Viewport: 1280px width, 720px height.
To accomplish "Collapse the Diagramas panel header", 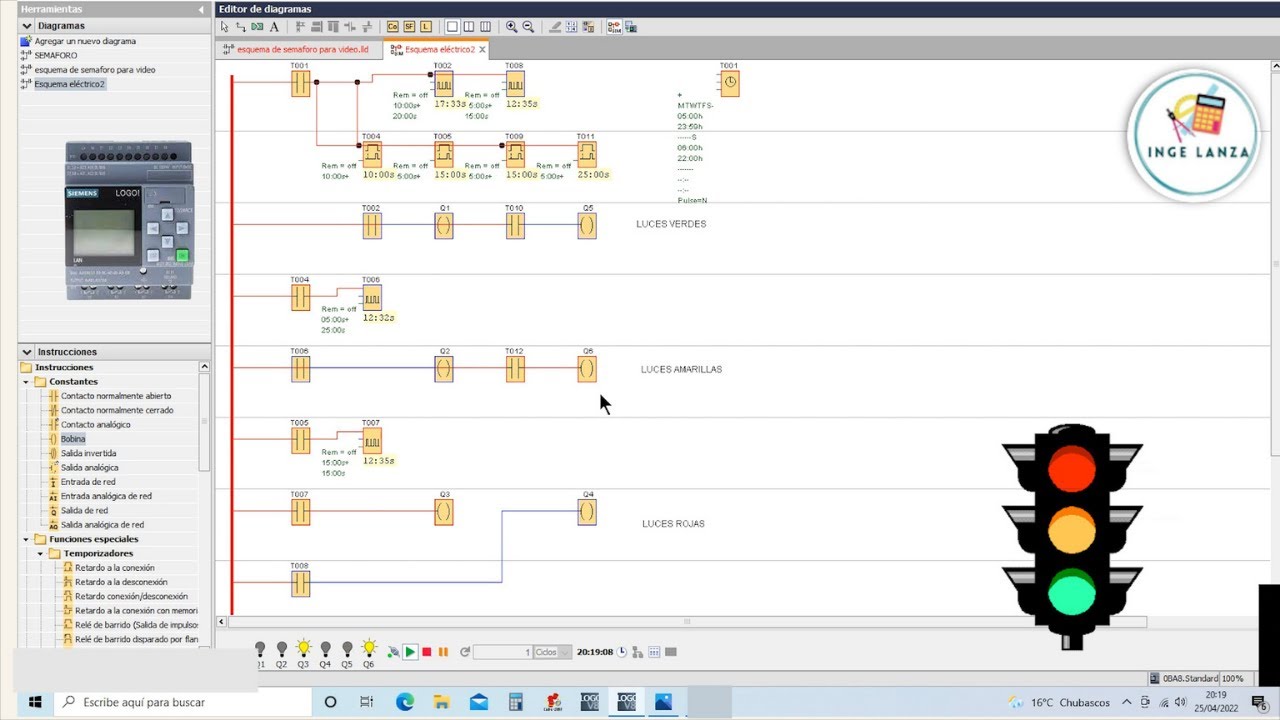I will pos(27,25).
